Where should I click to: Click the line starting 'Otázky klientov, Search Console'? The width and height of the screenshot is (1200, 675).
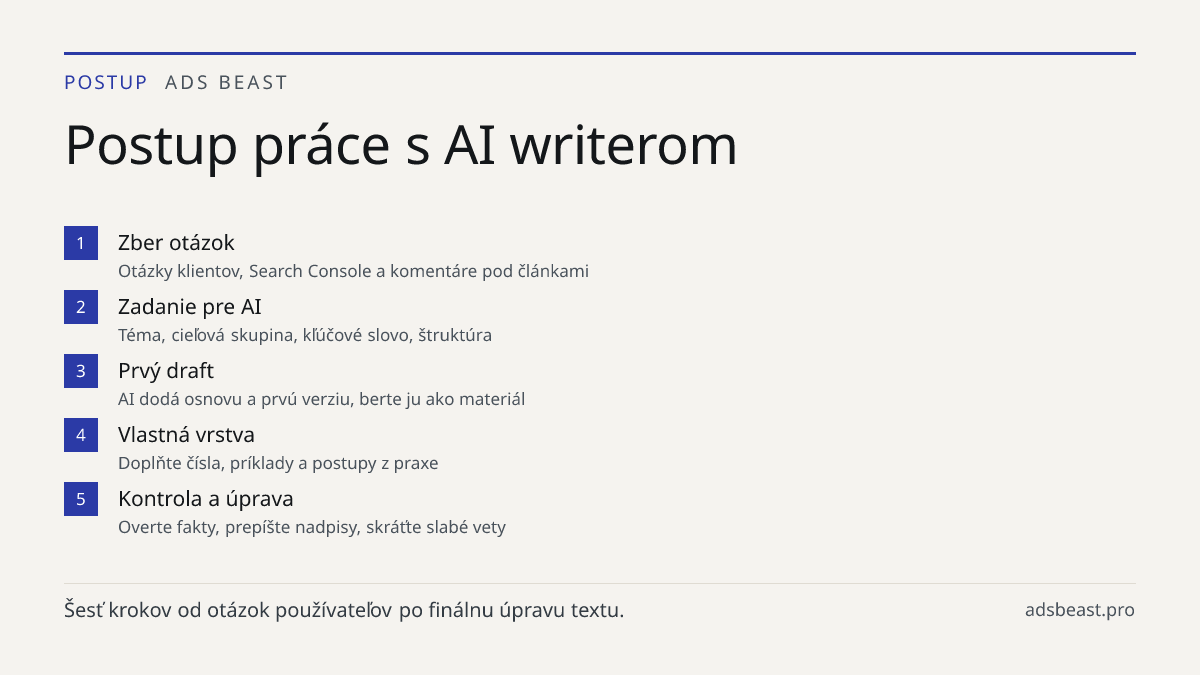coord(353,271)
